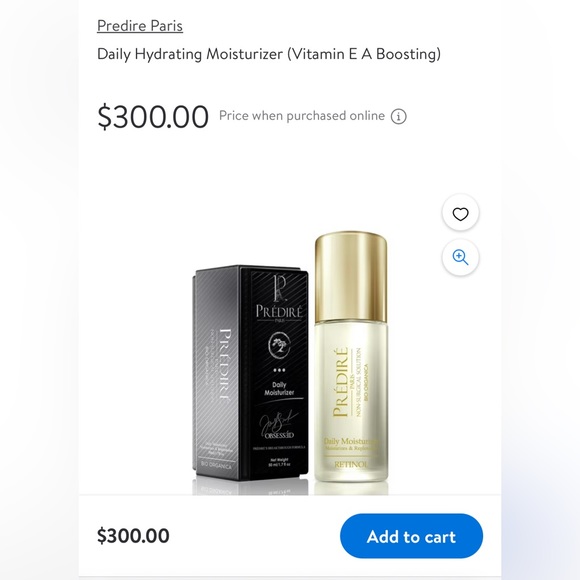Click the tree emblem on the black box
This screenshot has height=580, width=580.
coord(279,346)
